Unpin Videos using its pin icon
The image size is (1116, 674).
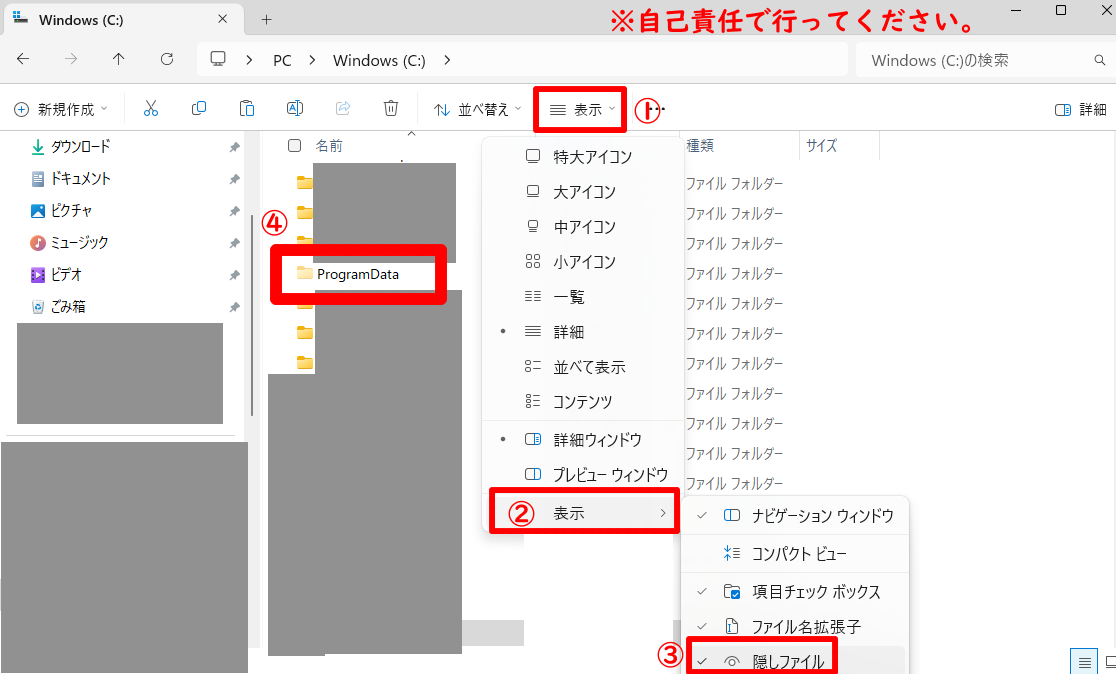point(234,275)
